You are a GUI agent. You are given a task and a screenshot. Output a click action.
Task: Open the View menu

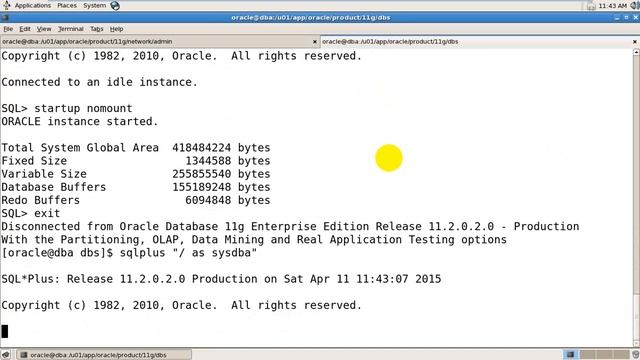pos(44,29)
